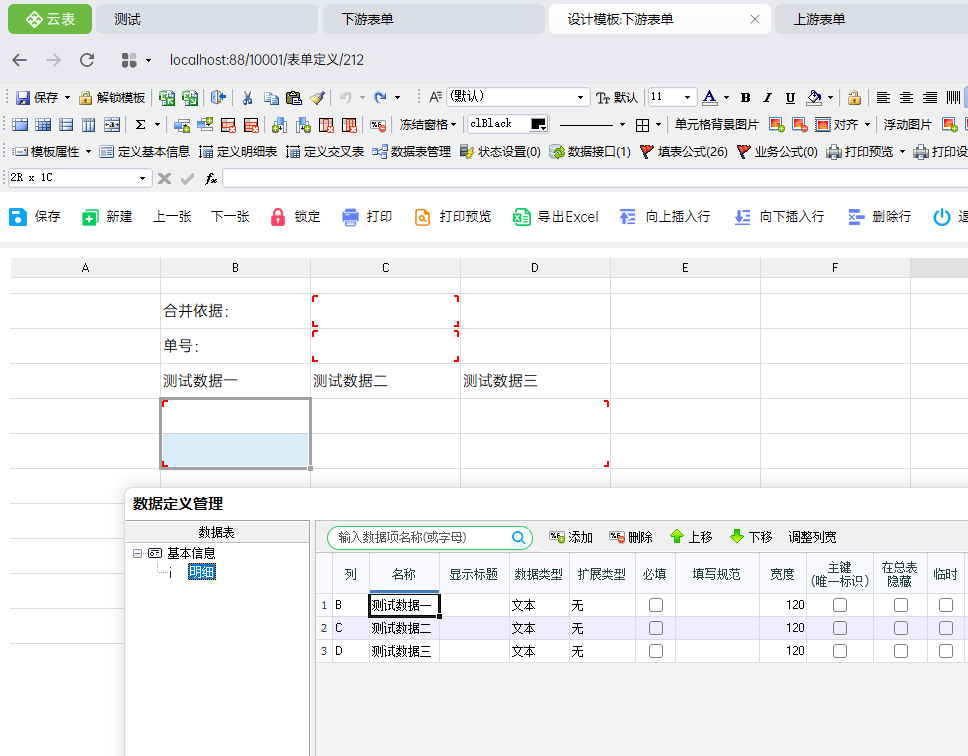Click the undo arrow icon
This screenshot has height=756, width=968.
(x=346, y=97)
